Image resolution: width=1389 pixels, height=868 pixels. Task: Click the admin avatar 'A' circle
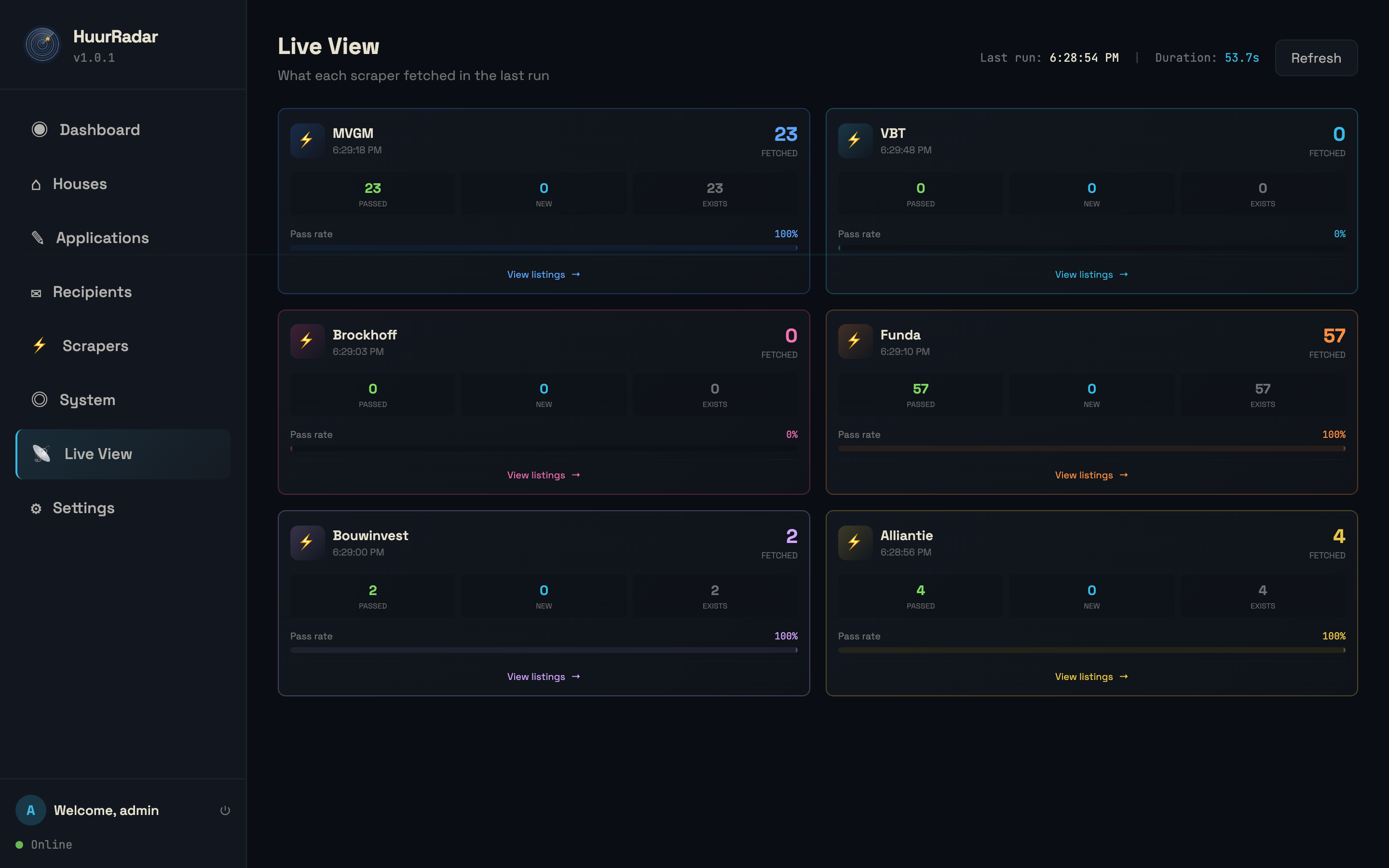click(x=31, y=810)
